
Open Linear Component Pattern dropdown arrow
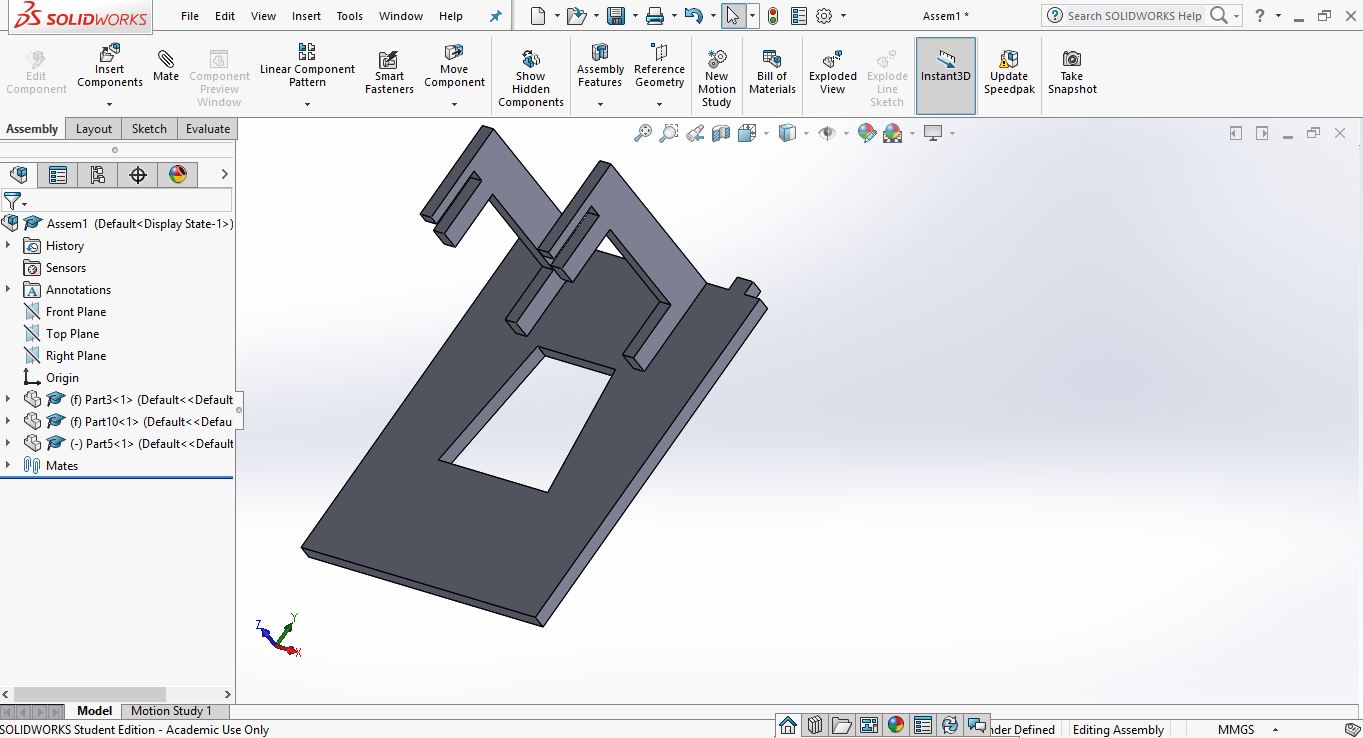(x=307, y=104)
